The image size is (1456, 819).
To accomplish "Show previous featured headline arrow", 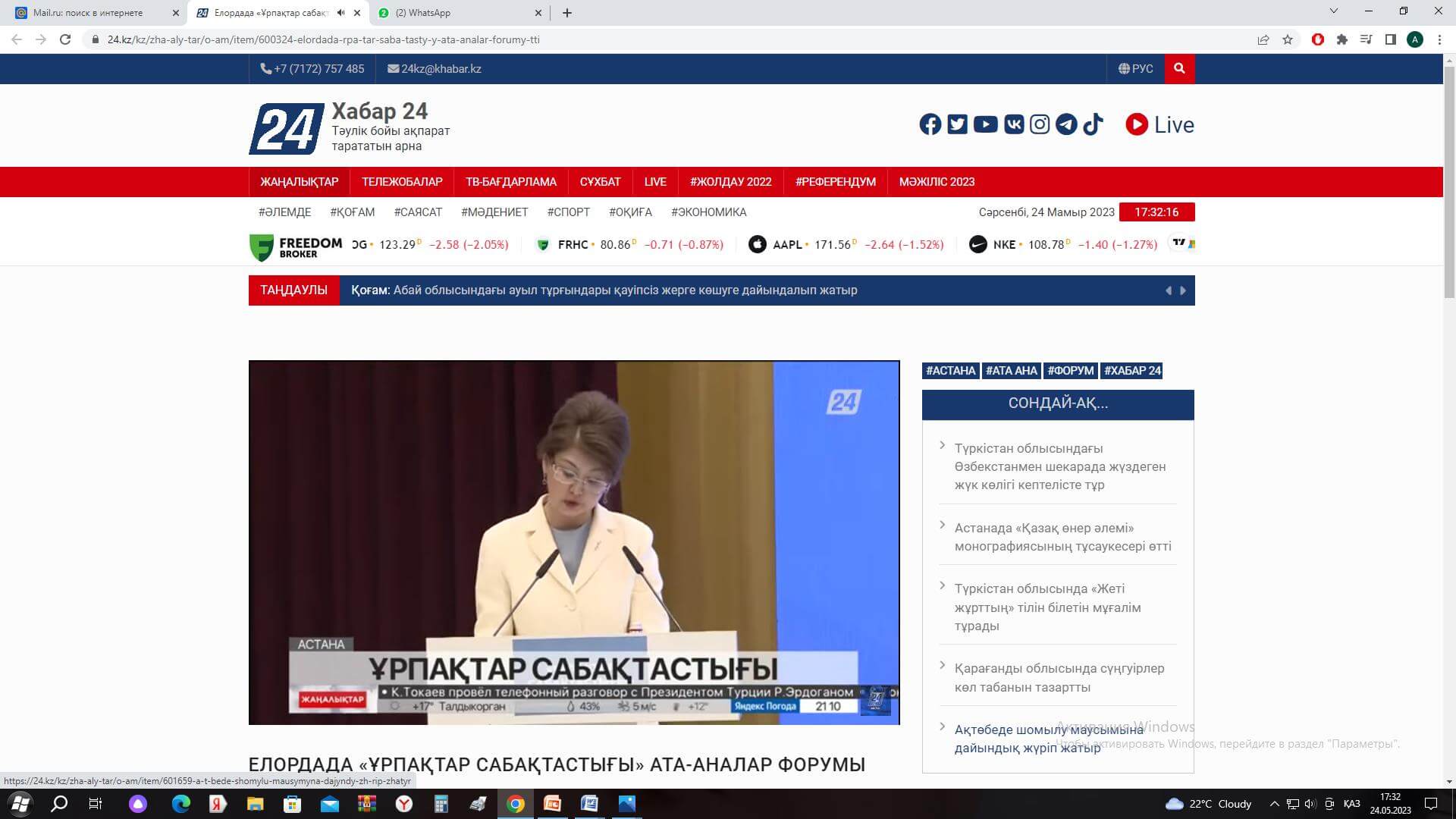I will click(x=1169, y=290).
